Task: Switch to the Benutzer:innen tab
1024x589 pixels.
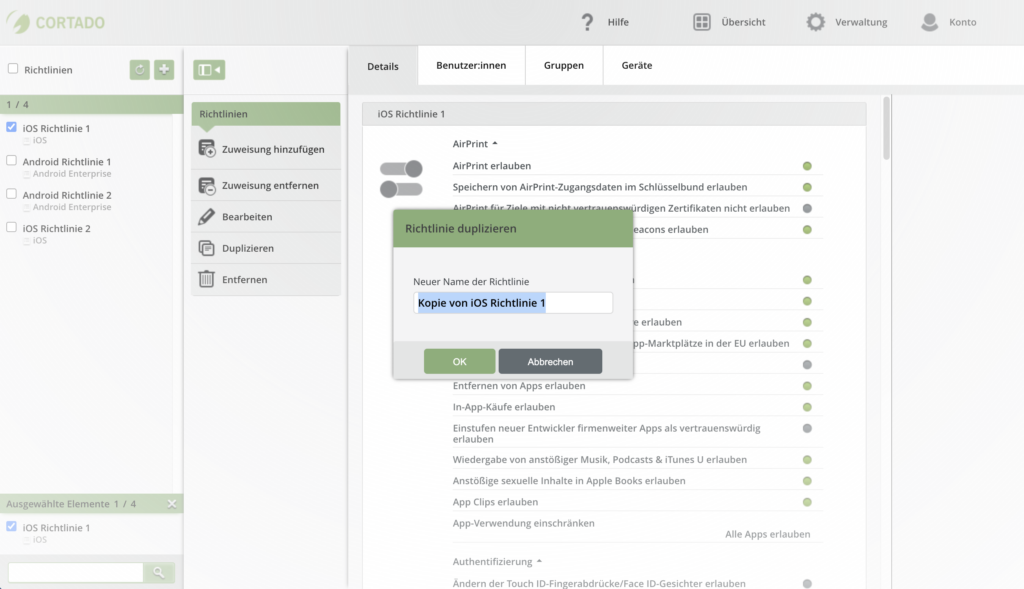Action: coord(471,65)
